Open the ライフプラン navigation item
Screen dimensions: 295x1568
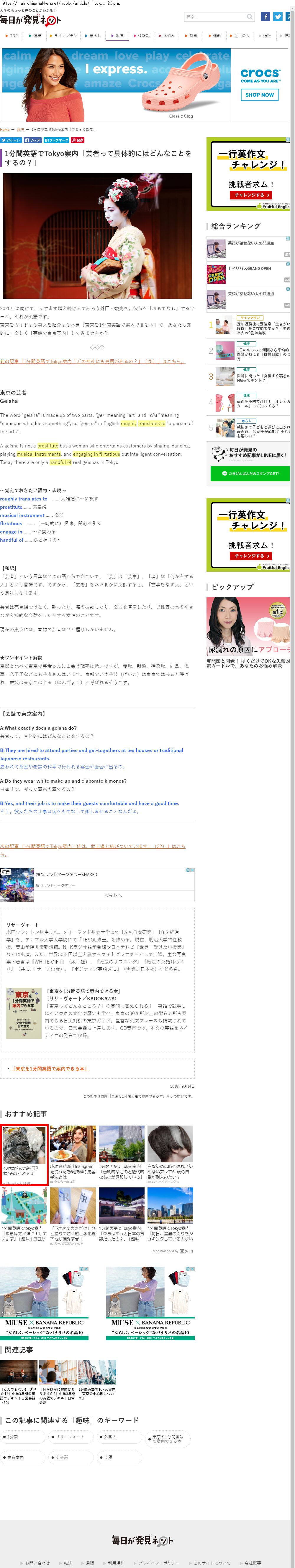[x=63, y=36]
